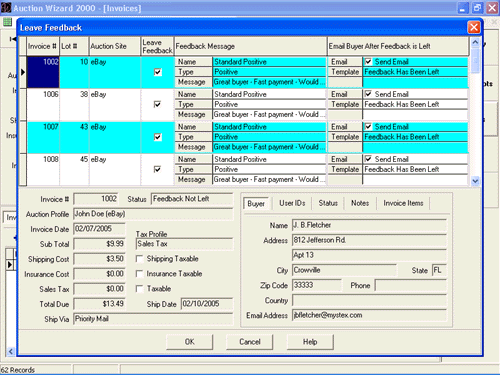Open Template Feedback Has Been Left for invoice 1007

(415, 137)
